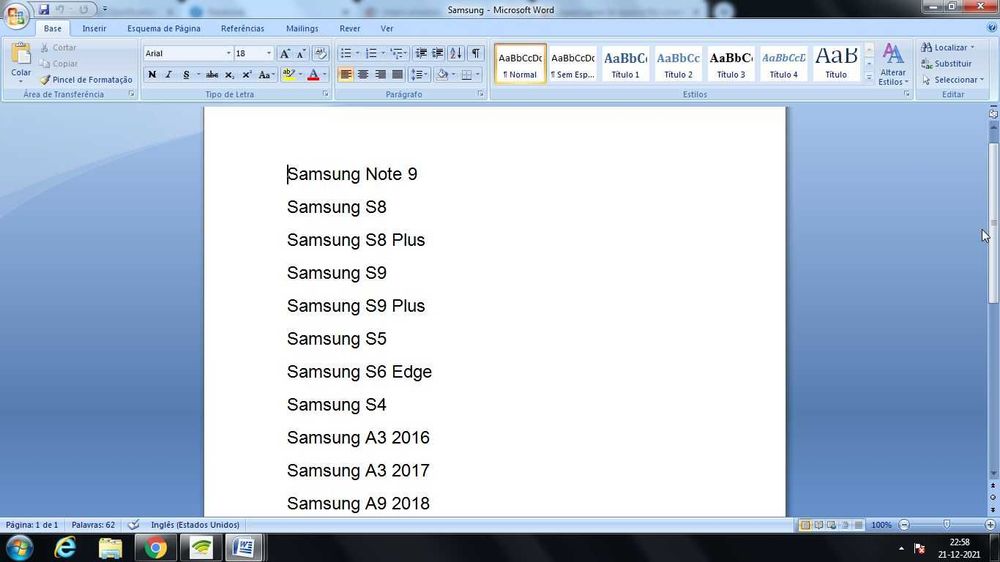1000x562 pixels.
Task: Apply the text highlight color
Action: pos(288,75)
